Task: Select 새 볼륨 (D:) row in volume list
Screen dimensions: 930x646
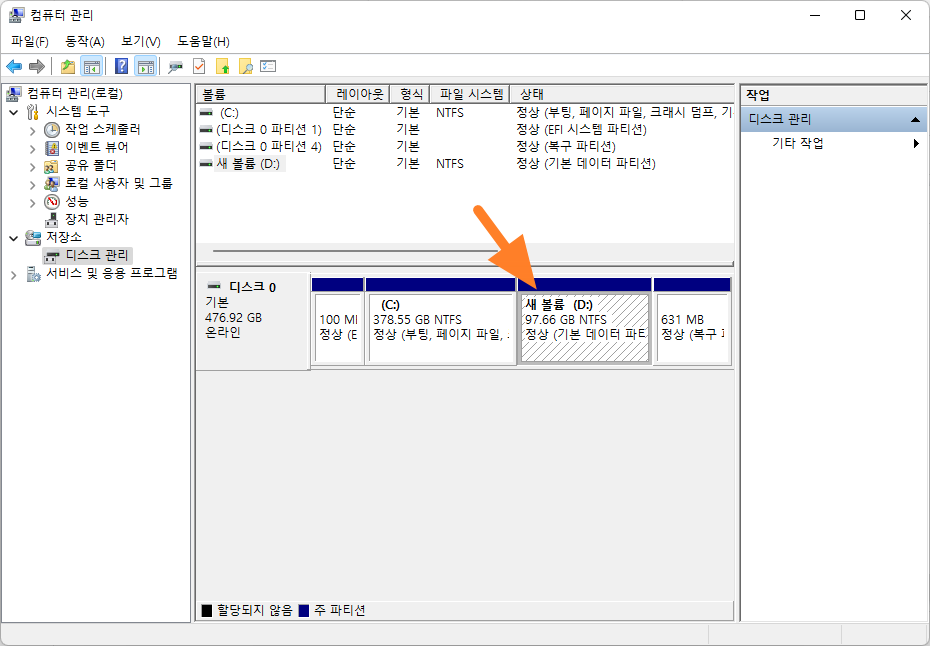Action: point(465,164)
